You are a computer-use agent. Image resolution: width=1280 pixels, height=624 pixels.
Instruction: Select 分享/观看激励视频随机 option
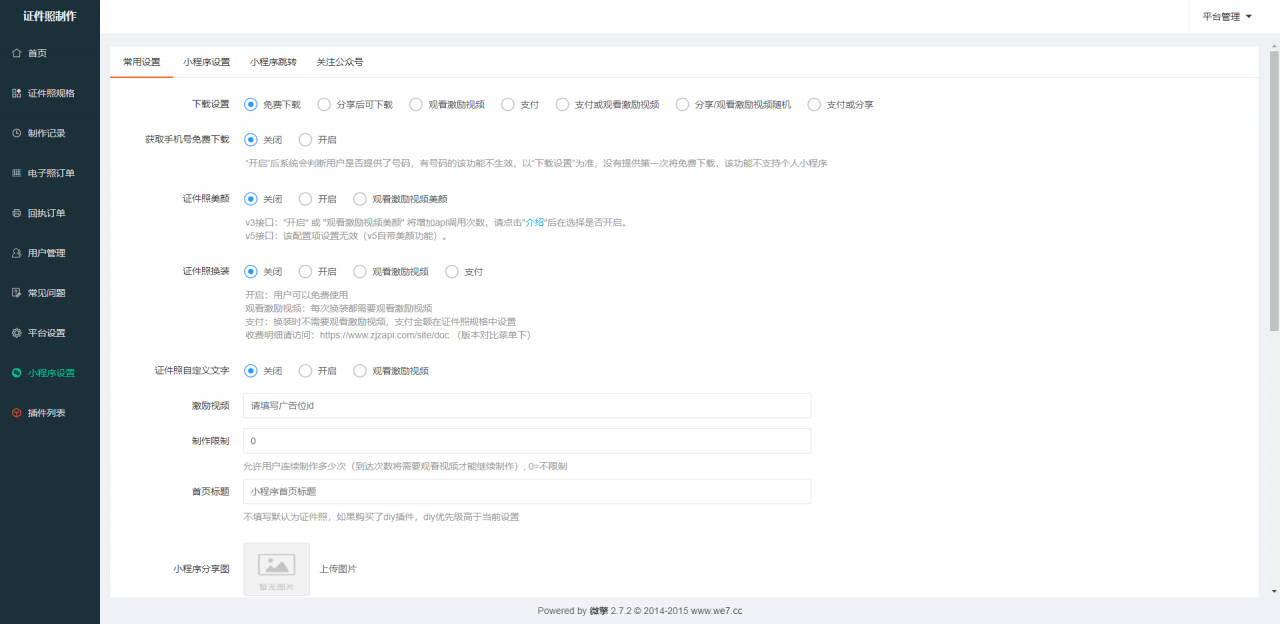pos(683,104)
